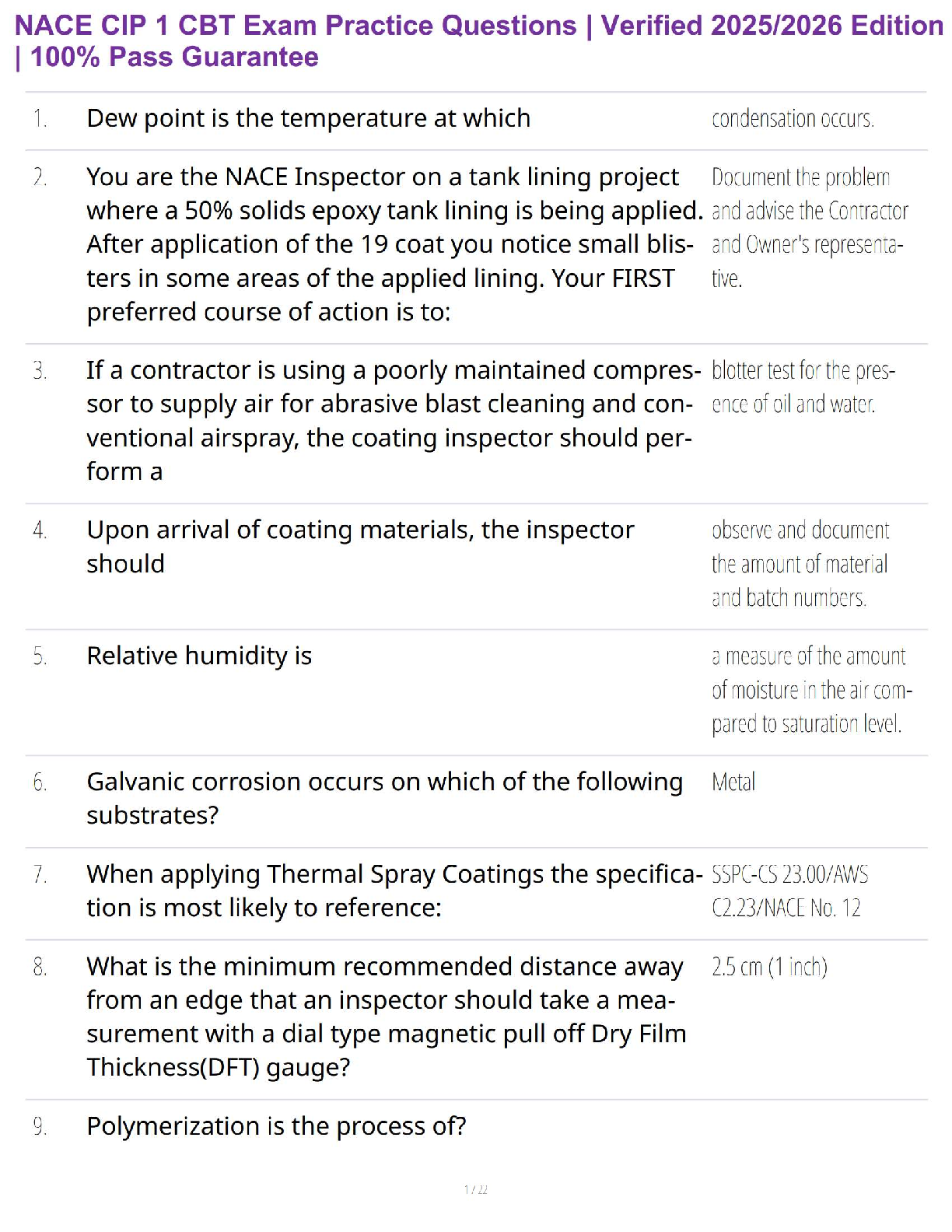Click the dew point question text
952x1232 pixels.
308,118
